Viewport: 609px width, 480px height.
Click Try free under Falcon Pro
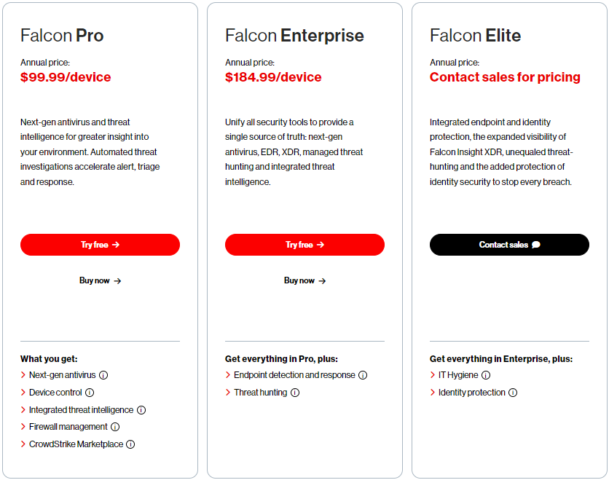pyautogui.click(x=100, y=245)
